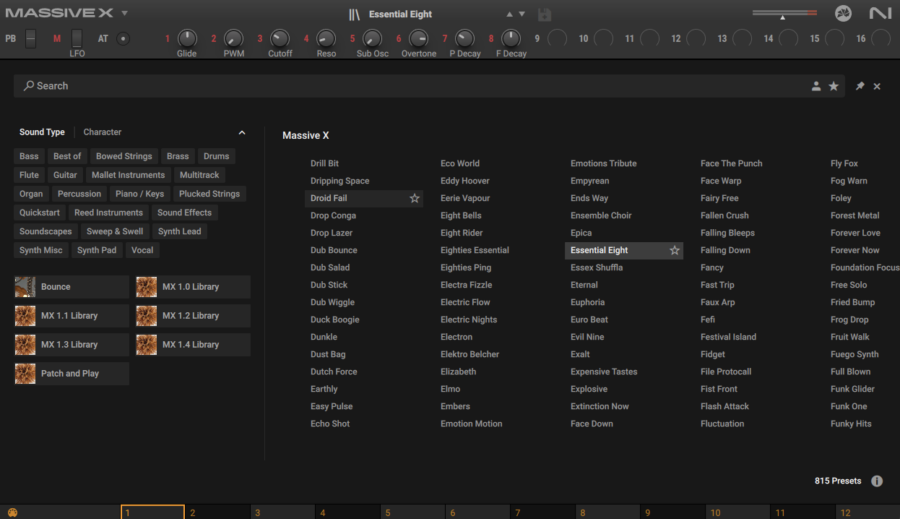Toggle the Bass sound type tag
900x519 pixels.
click(x=29, y=156)
